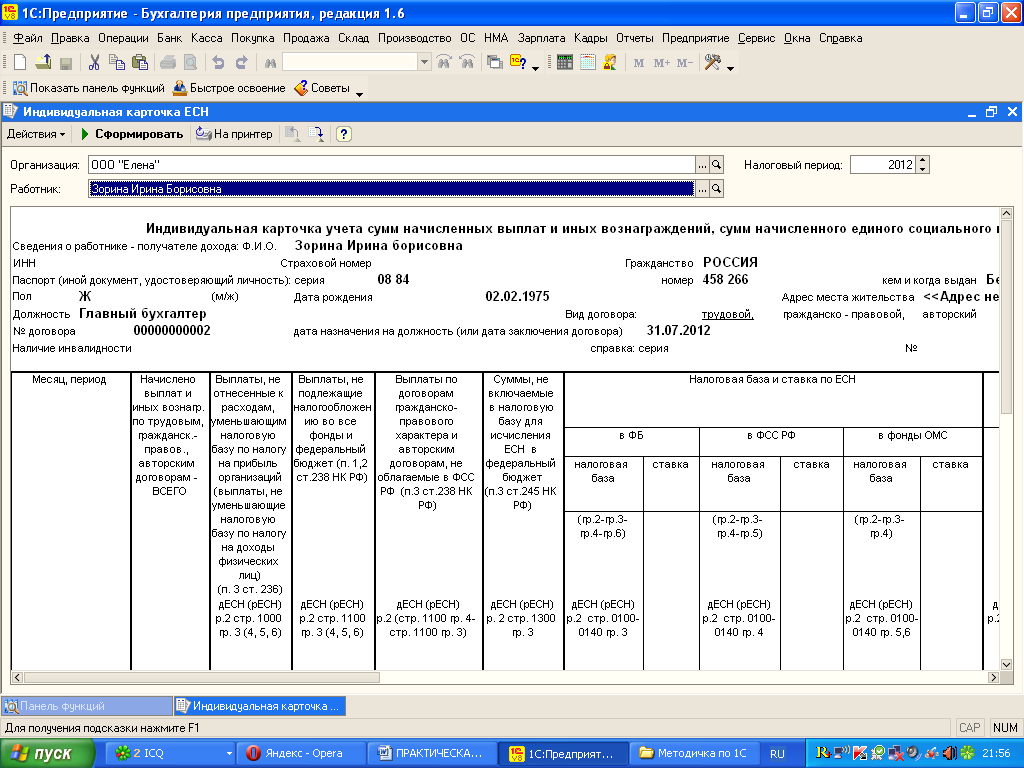Click the horizontal scrollbar right arrow
The width and height of the screenshot is (1024, 768).
coord(993,677)
